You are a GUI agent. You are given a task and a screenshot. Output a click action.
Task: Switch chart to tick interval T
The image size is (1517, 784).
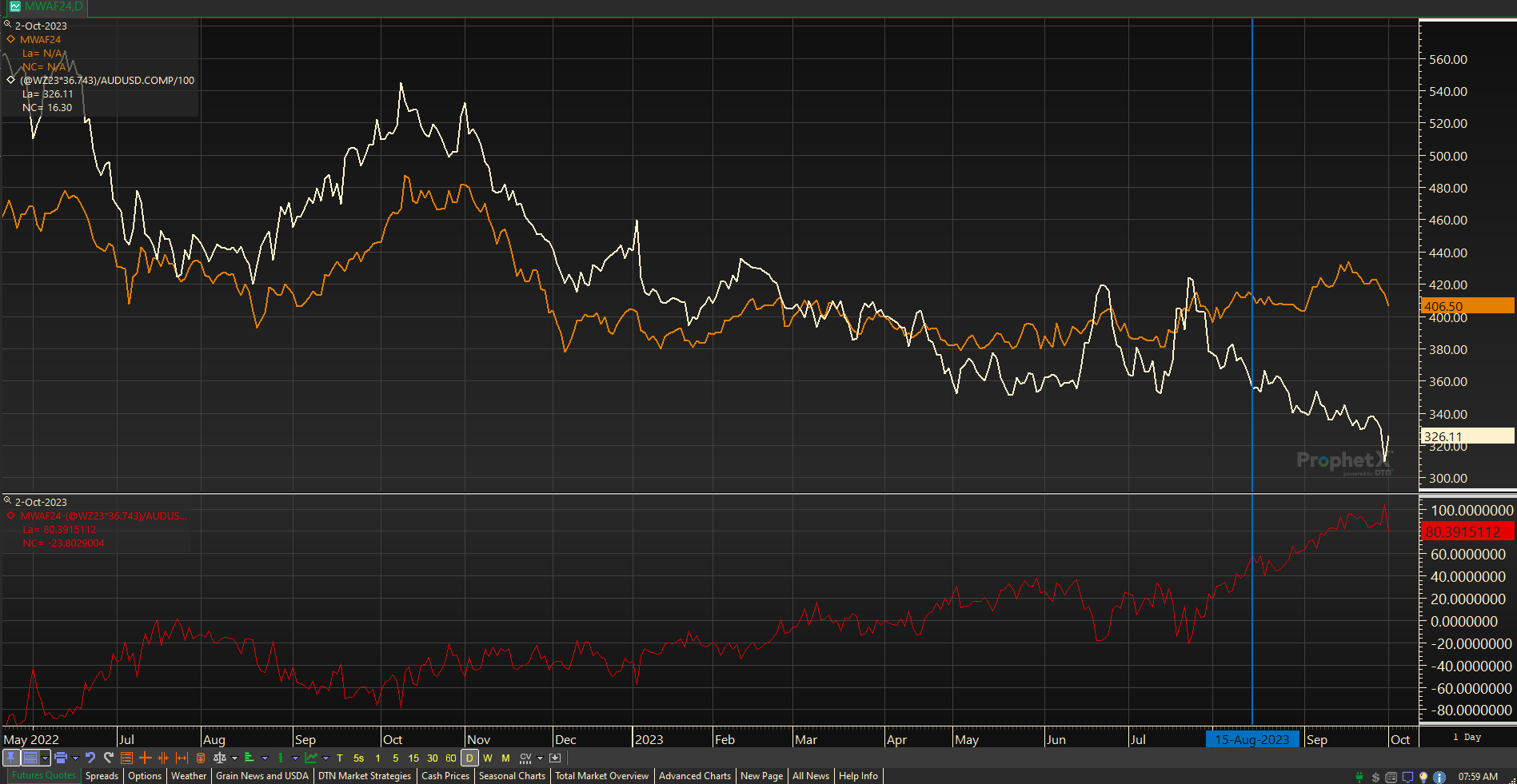(x=340, y=758)
